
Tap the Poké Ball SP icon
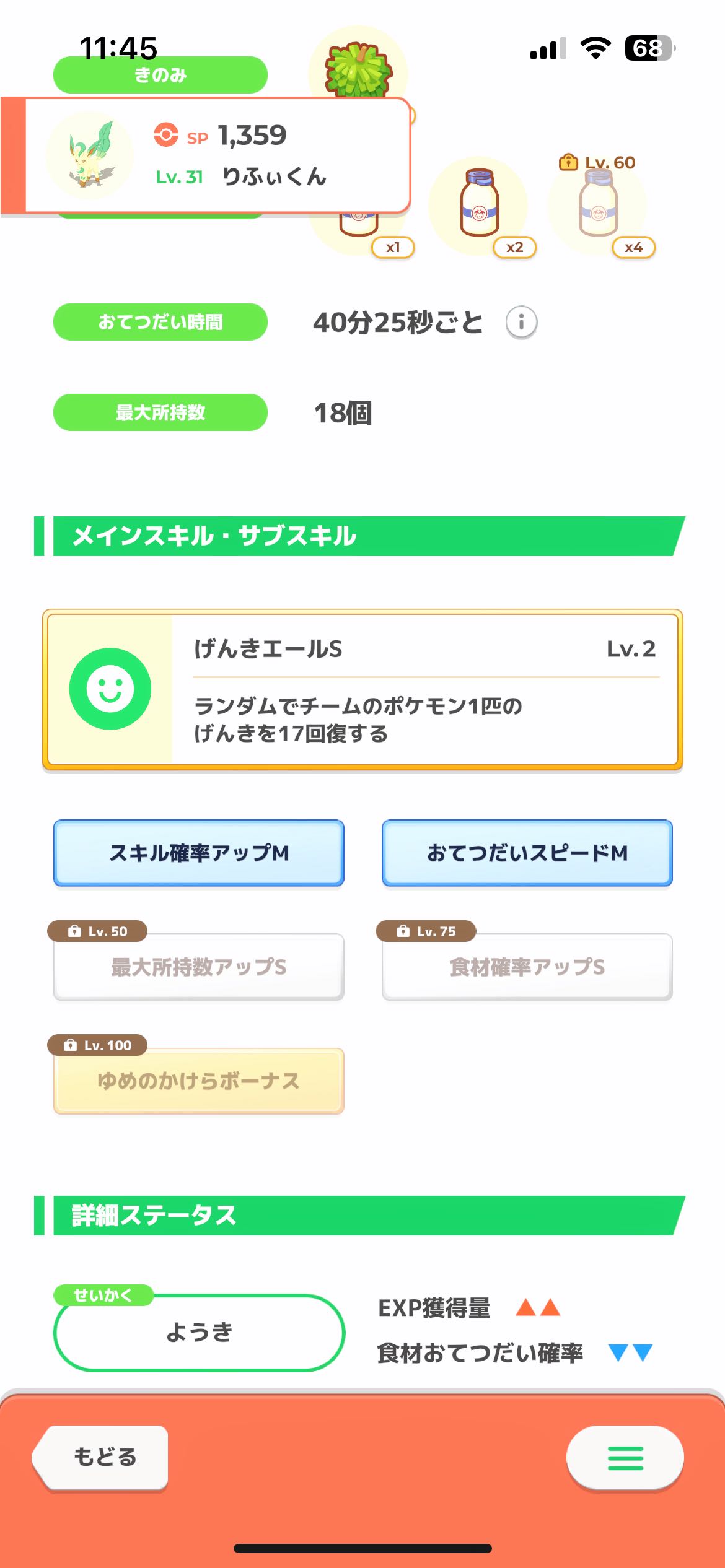tap(166, 134)
